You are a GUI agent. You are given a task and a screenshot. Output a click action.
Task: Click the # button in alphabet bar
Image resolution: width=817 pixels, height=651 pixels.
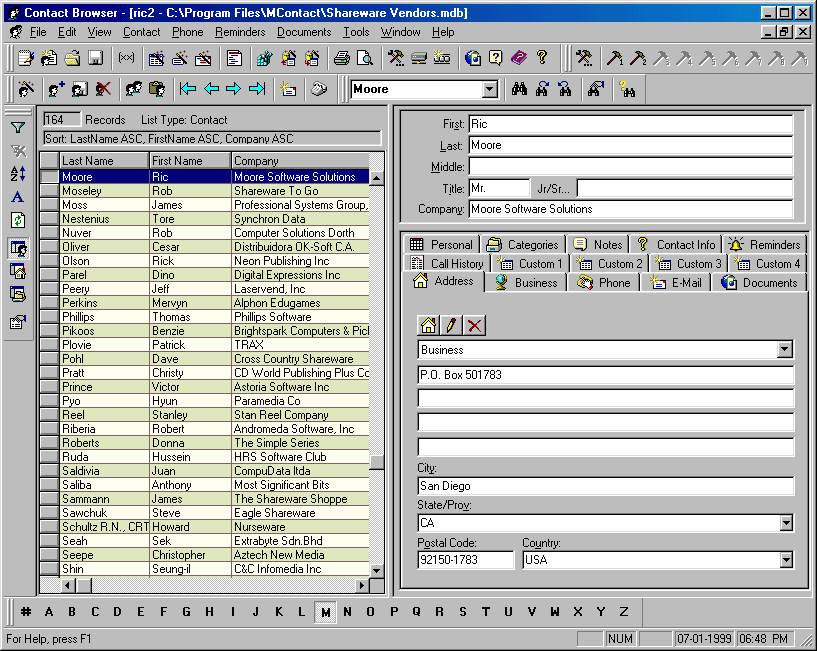[x=26, y=612]
